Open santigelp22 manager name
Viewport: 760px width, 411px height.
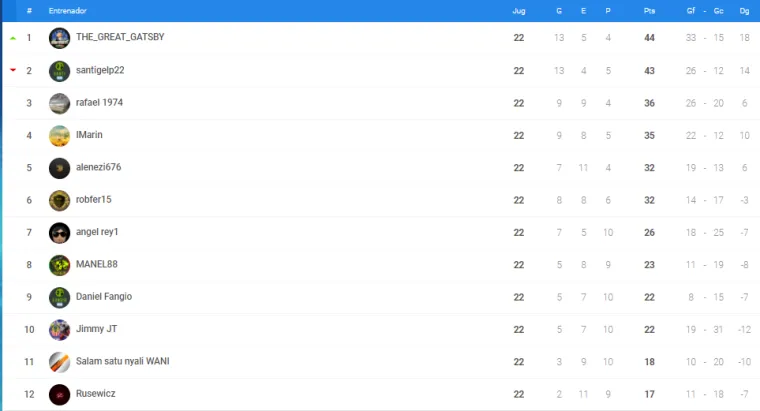(100, 70)
